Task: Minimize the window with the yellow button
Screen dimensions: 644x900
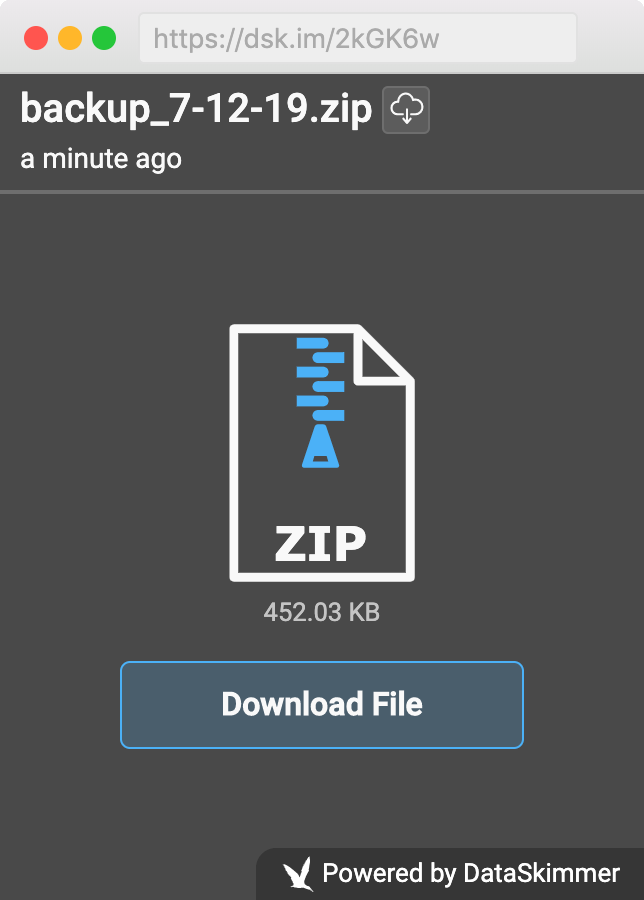Action: tap(70, 38)
